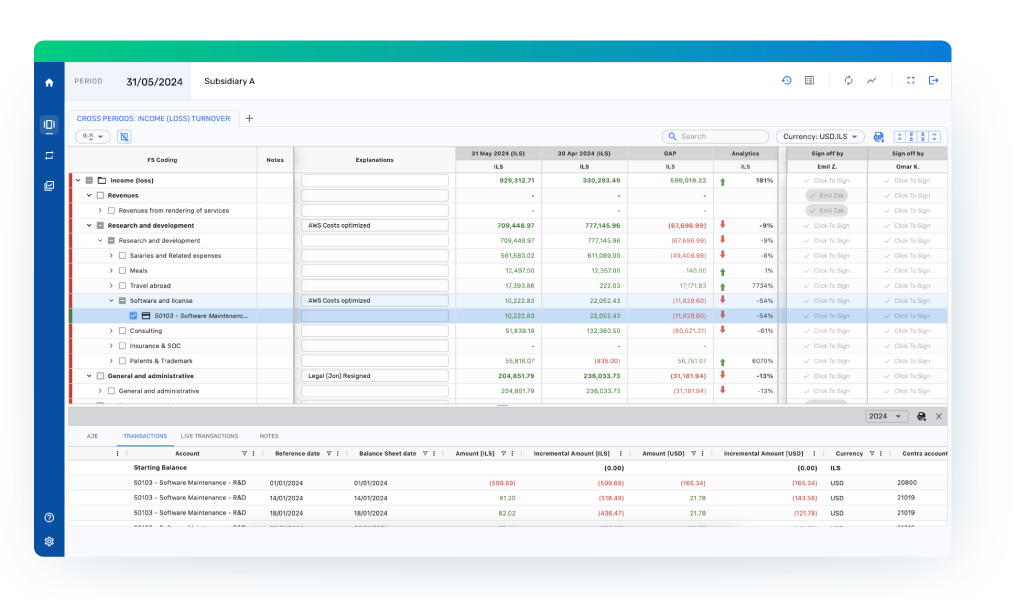
Task: Open the trend line chart icon
Action: point(871,81)
